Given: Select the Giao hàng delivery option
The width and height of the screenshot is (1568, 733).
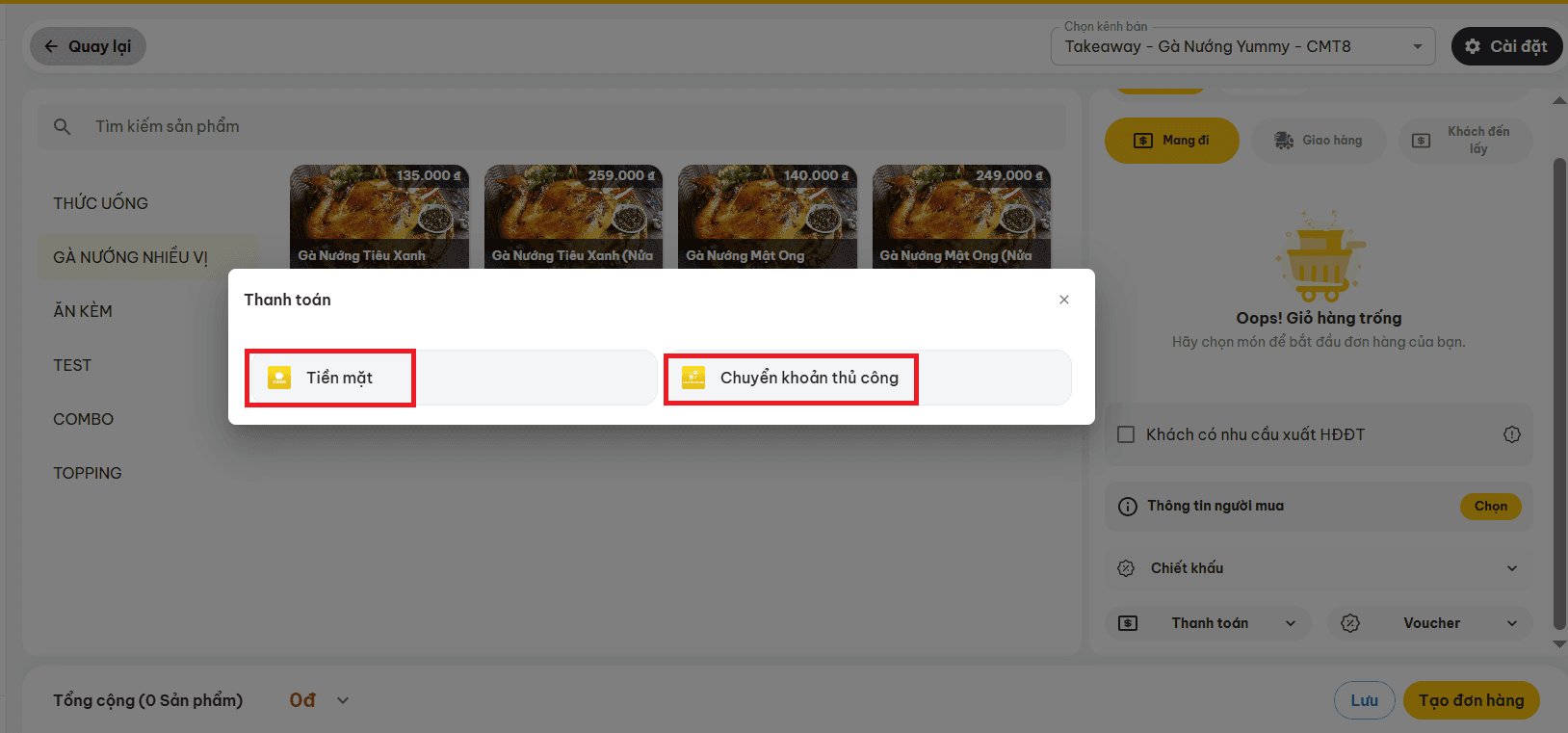Looking at the screenshot, I should tap(1319, 141).
